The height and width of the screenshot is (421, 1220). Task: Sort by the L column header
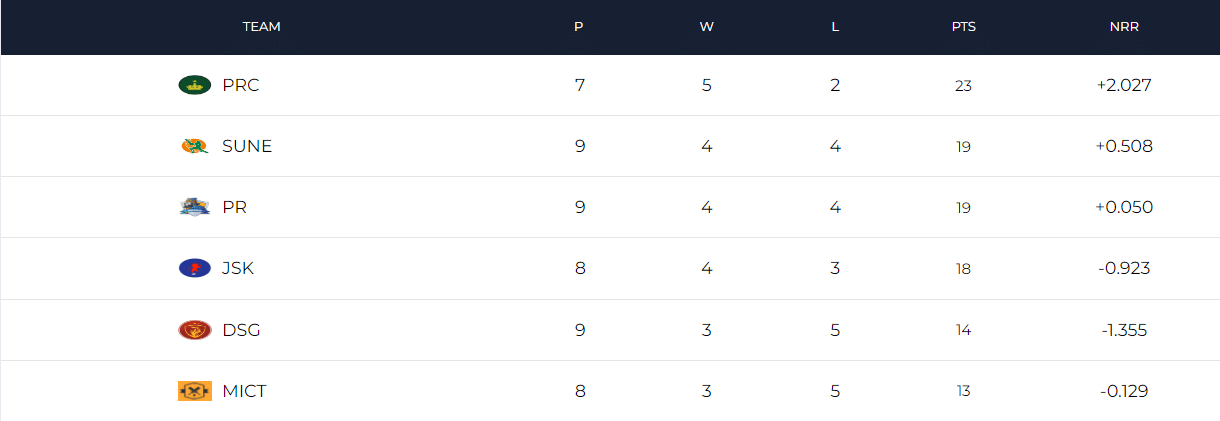[835, 27]
